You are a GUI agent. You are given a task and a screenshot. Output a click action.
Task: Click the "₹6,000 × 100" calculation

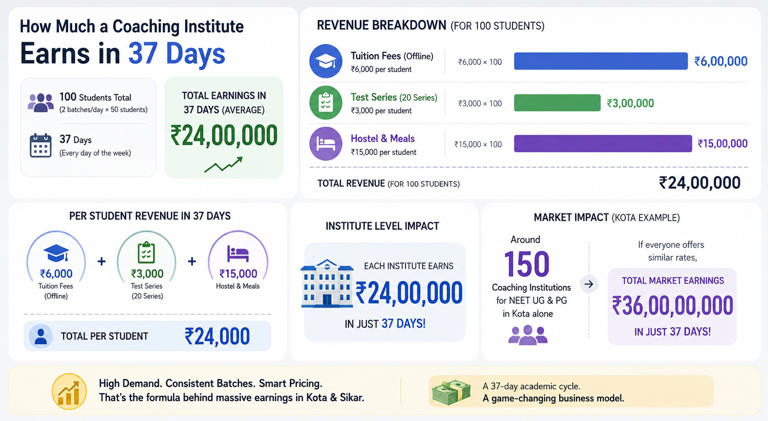(480, 62)
